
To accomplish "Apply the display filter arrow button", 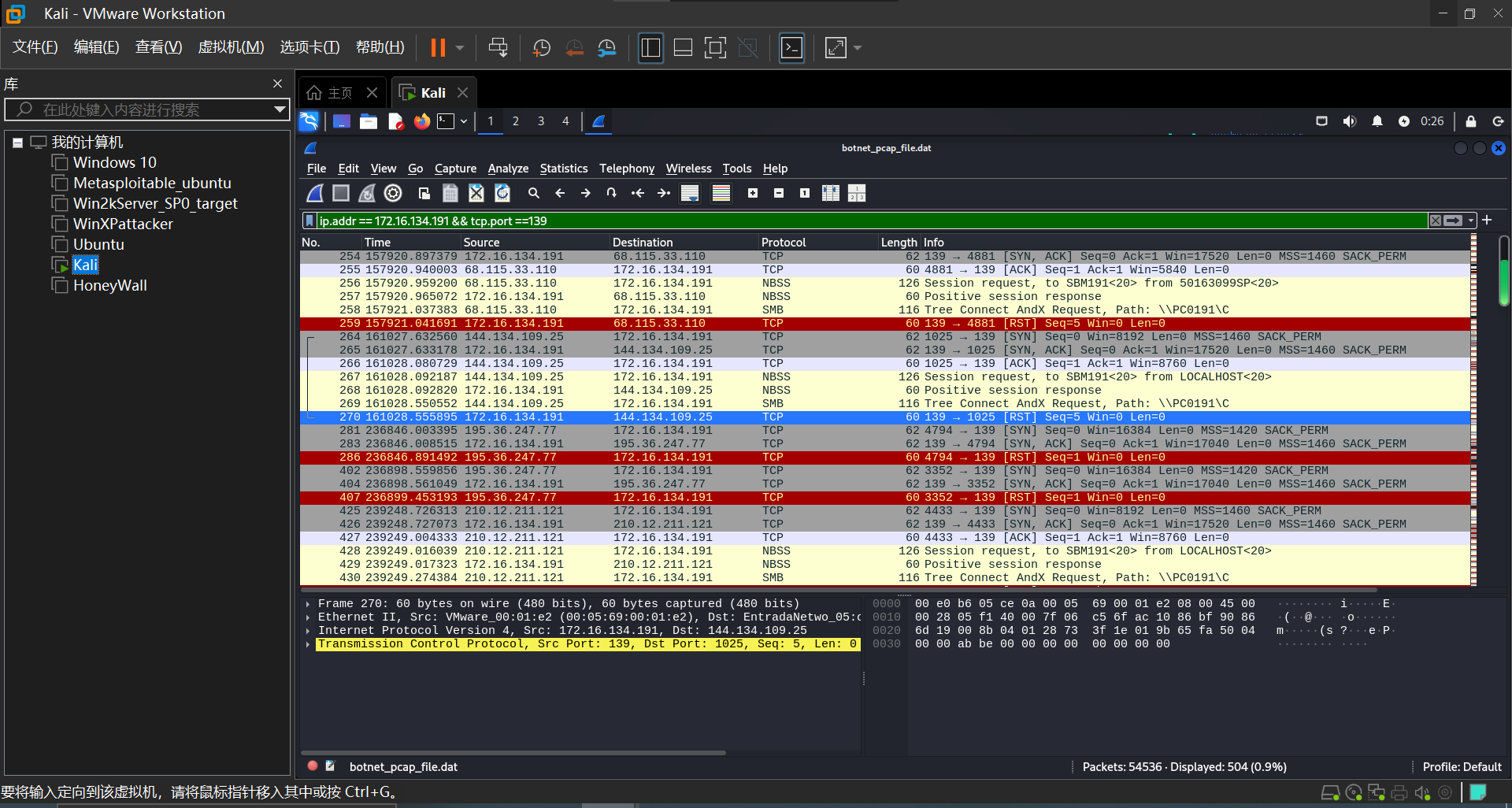I will pos(1454,221).
